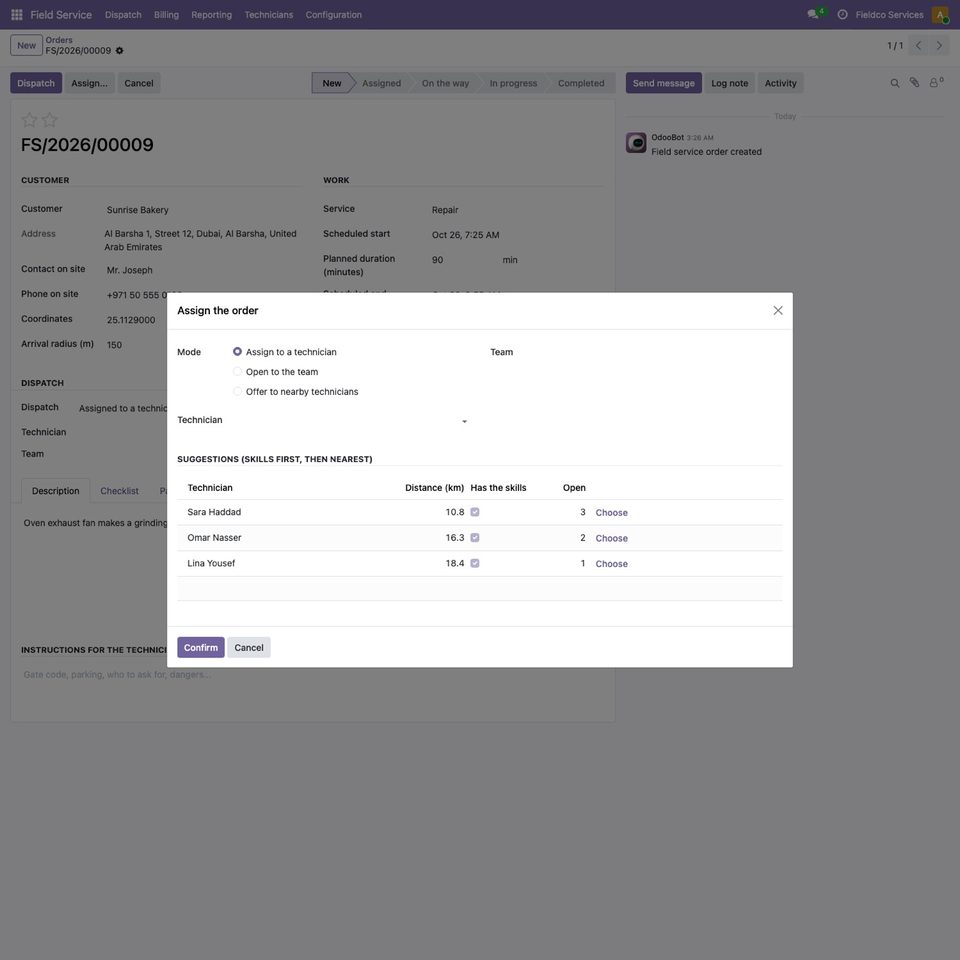Open the Billing menu
The image size is (960, 960).
pyautogui.click(x=167, y=15)
